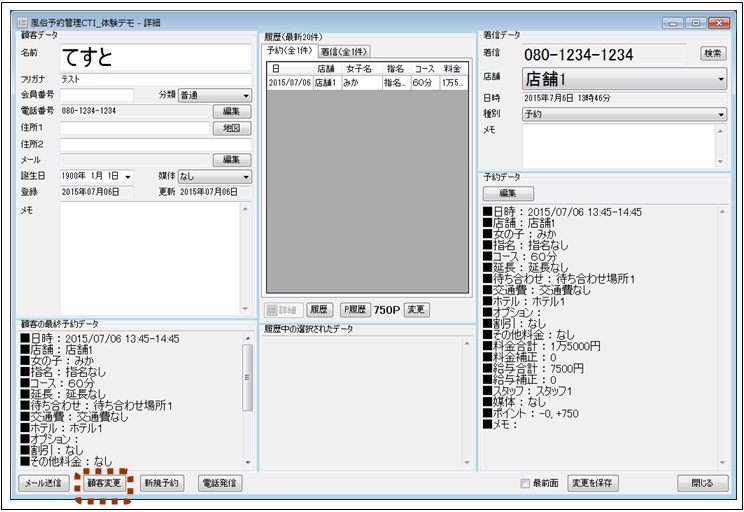This screenshot has width=744, height=512.
Task: Toggle the 最前面 checkbox
Action: pyautogui.click(x=526, y=484)
